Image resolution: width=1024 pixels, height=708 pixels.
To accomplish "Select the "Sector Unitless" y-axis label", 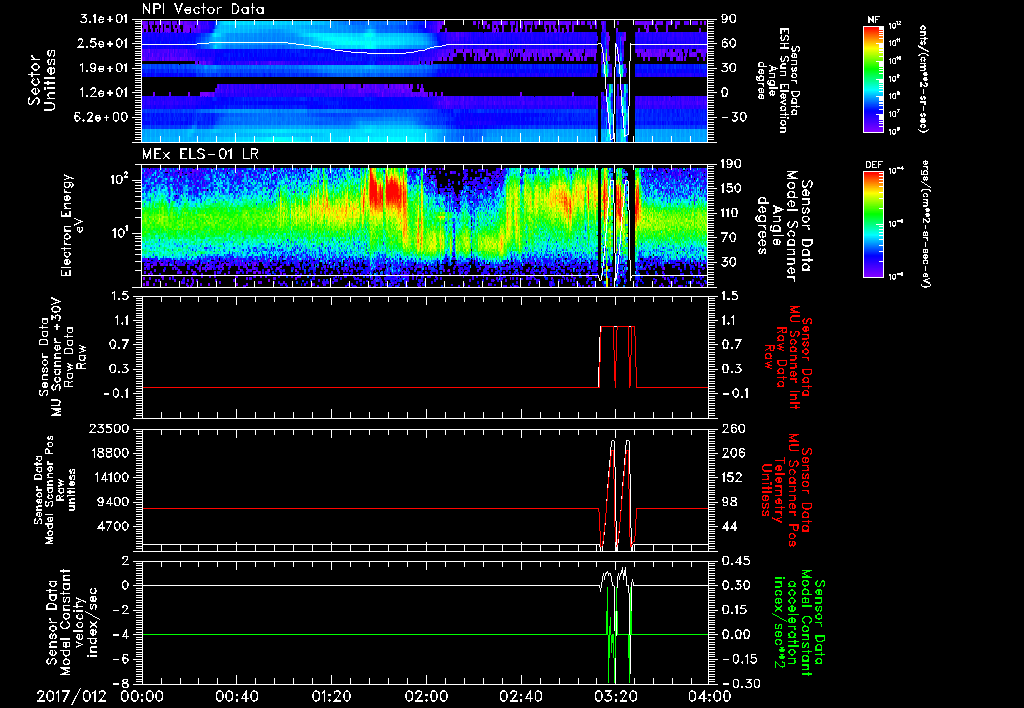I will 41,80.
